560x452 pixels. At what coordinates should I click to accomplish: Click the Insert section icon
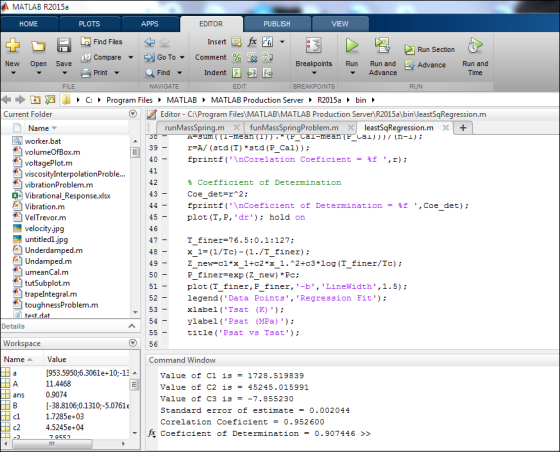click(236, 42)
